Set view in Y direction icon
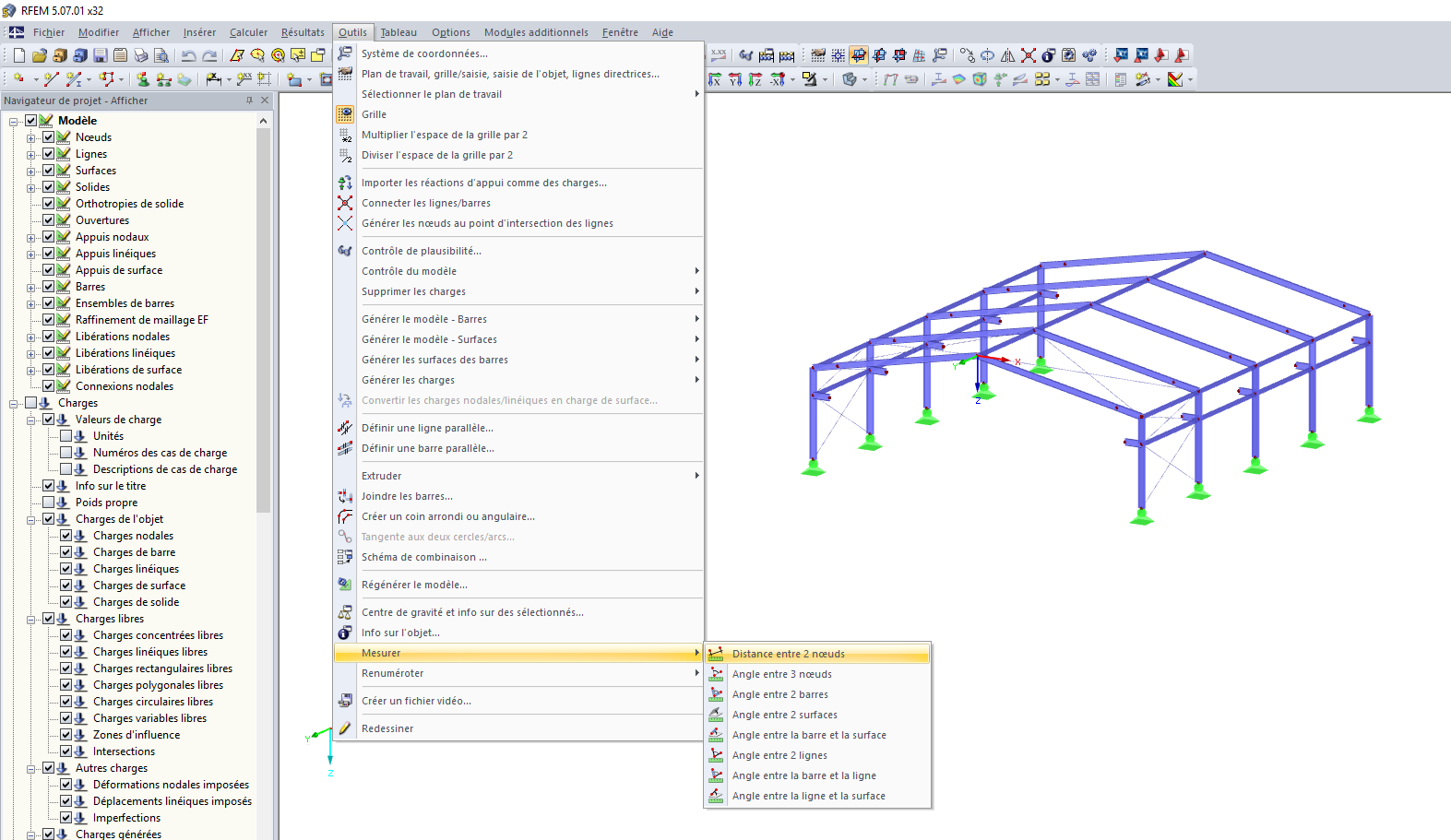1451x840 pixels. [735, 79]
